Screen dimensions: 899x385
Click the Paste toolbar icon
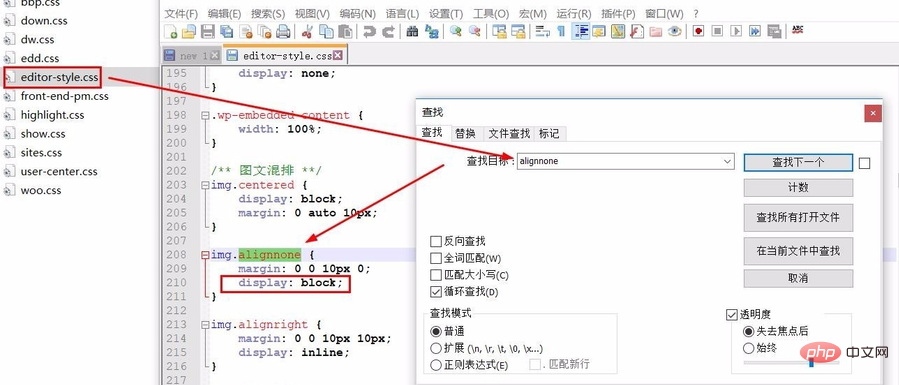(345, 32)
